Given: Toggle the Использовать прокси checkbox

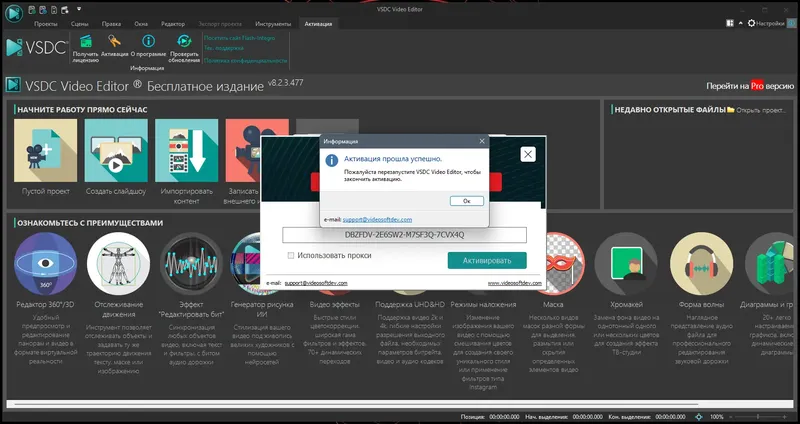Looking at the screenshot, I should tap(291, 256).
